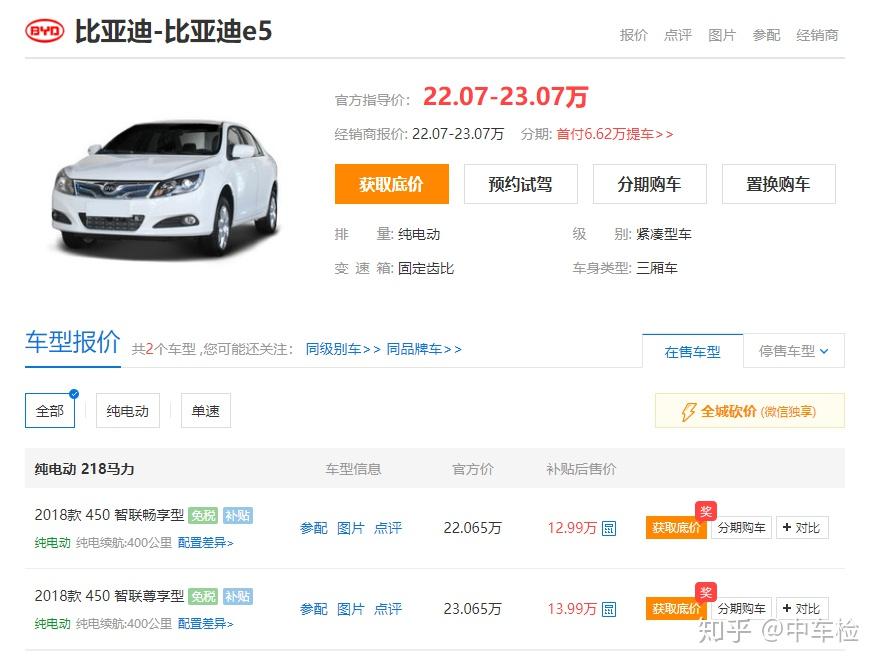
Task: Click the 纯电动 218马力 group header
Action: (84, 469)
